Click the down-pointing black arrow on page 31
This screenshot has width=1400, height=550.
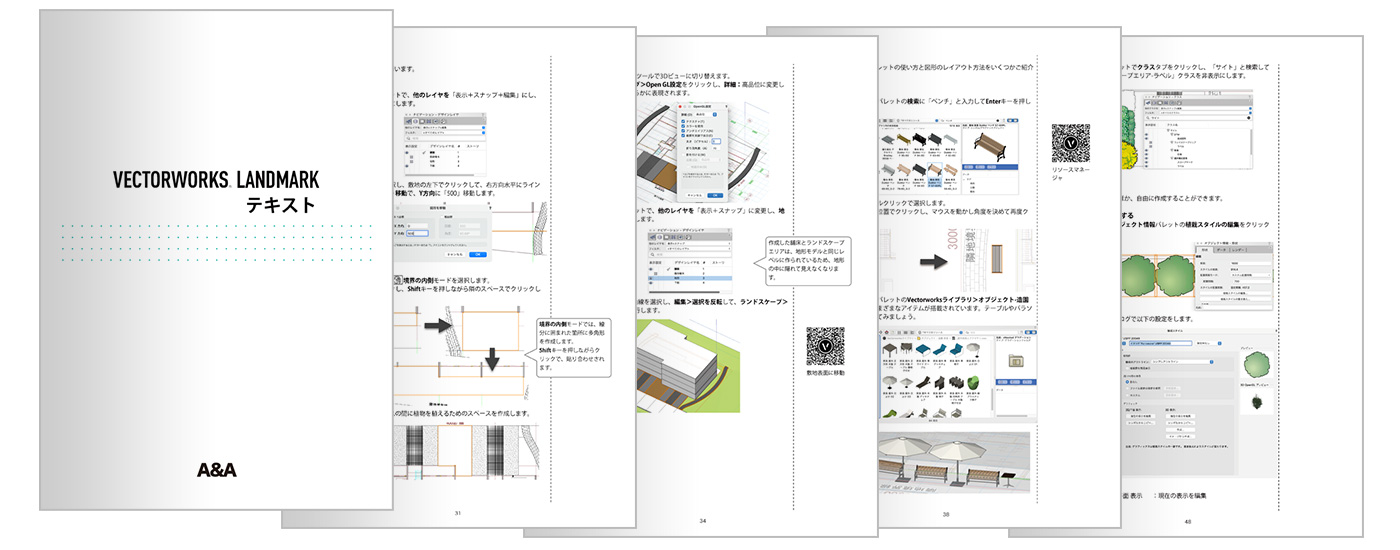[x=494, y=359]
